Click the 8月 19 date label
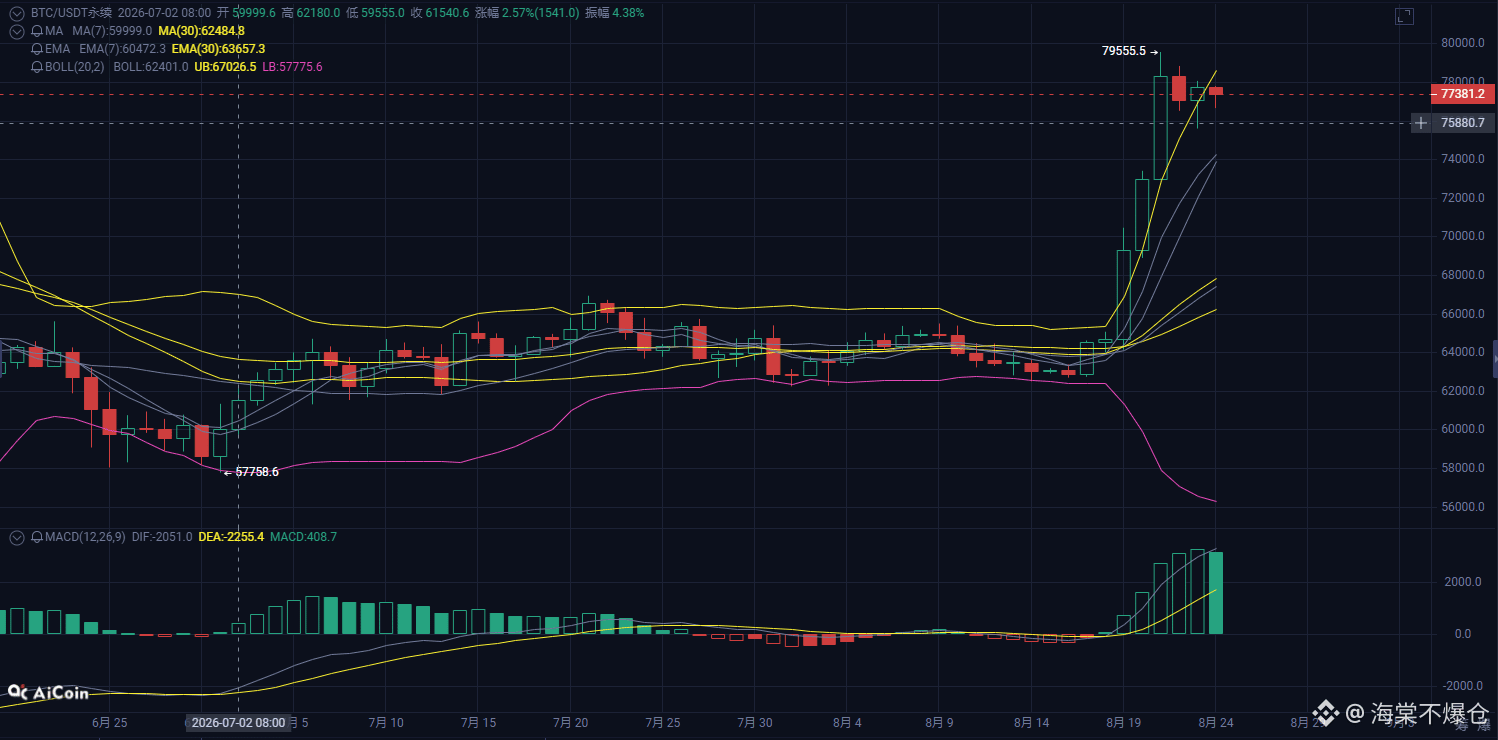 (1123, 722)
